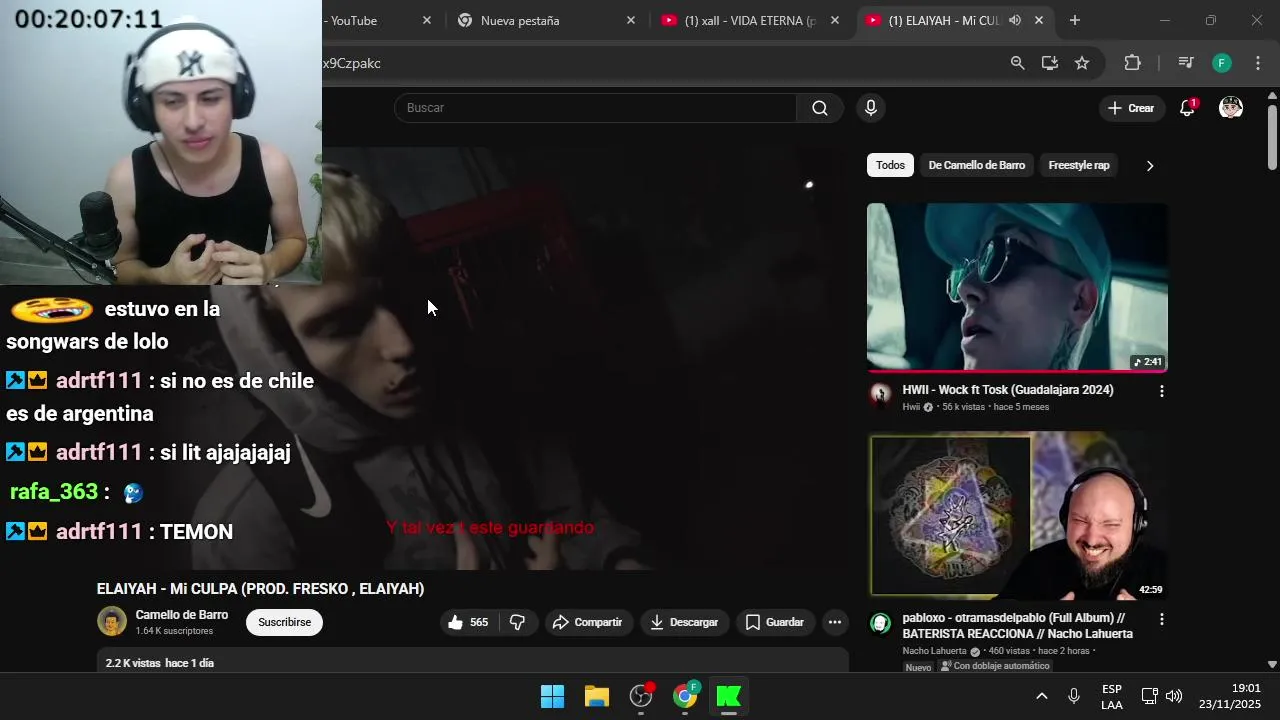
Task: Mute the ELAIYAH tab audio icon
Action: tap(1015, 20)
